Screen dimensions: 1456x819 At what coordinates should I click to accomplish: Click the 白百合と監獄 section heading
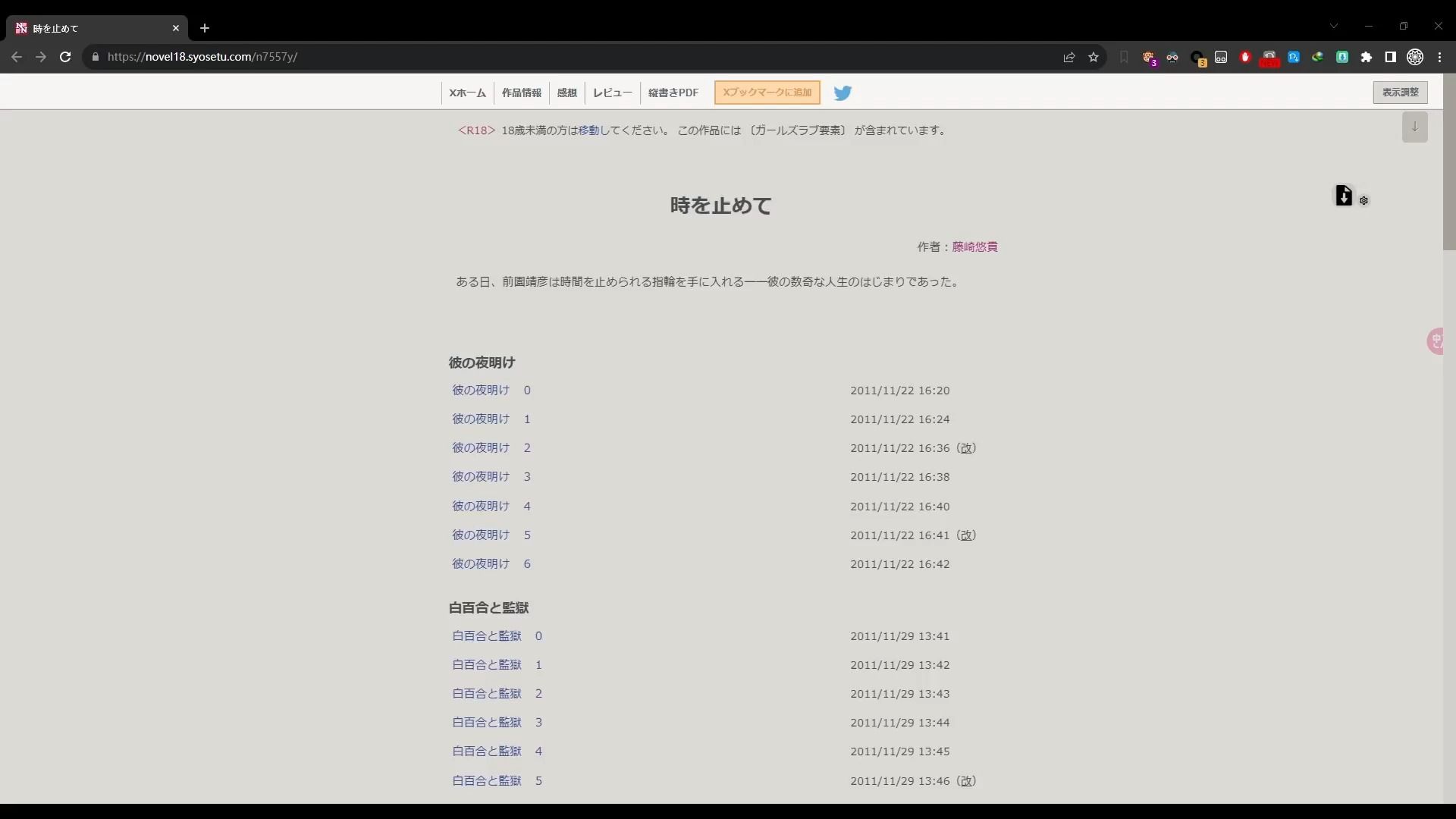pos(488,608)
